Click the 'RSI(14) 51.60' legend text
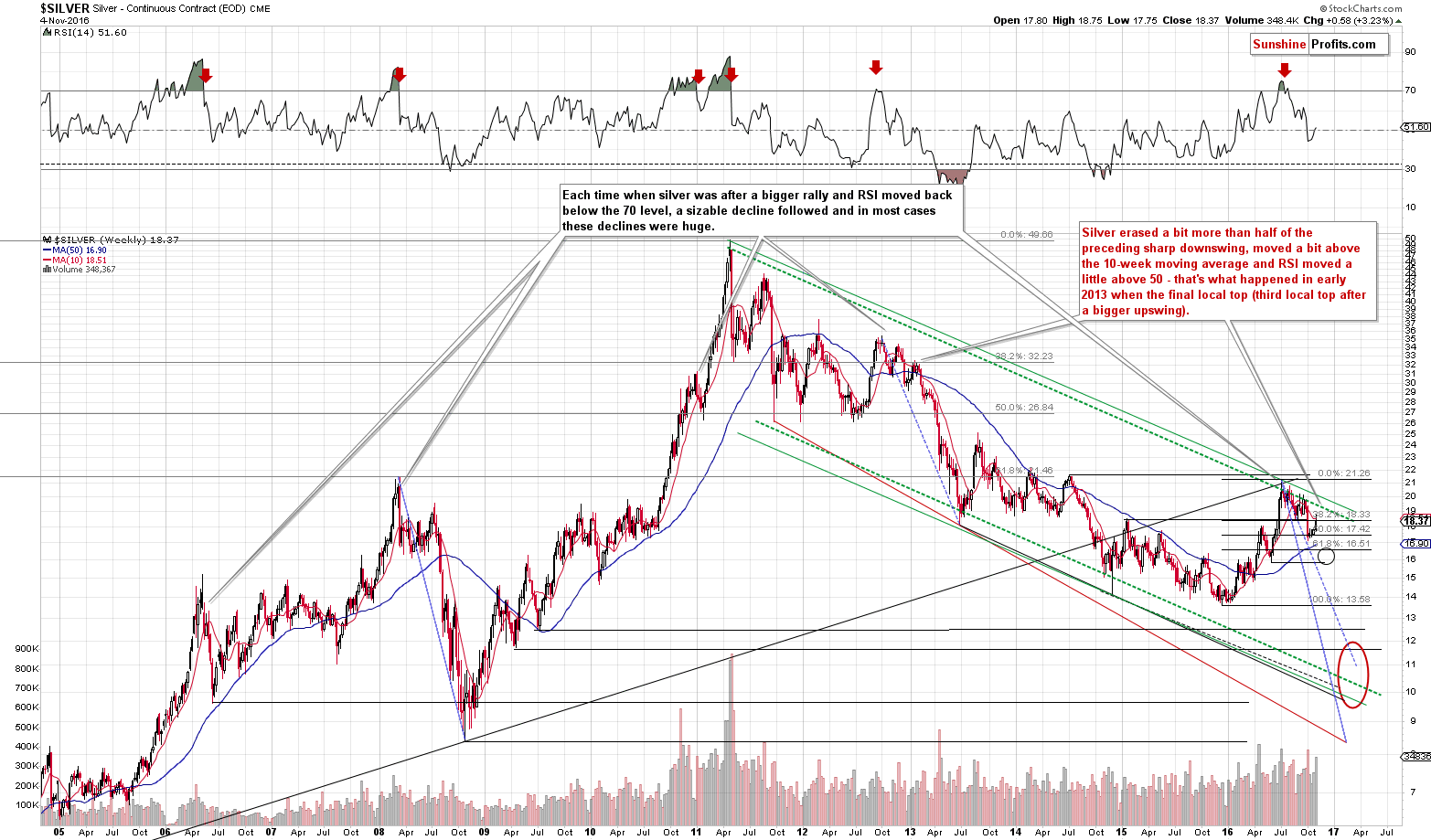Image resolution: width=1431 pixels, height=840 pixels. pos(90,32)
